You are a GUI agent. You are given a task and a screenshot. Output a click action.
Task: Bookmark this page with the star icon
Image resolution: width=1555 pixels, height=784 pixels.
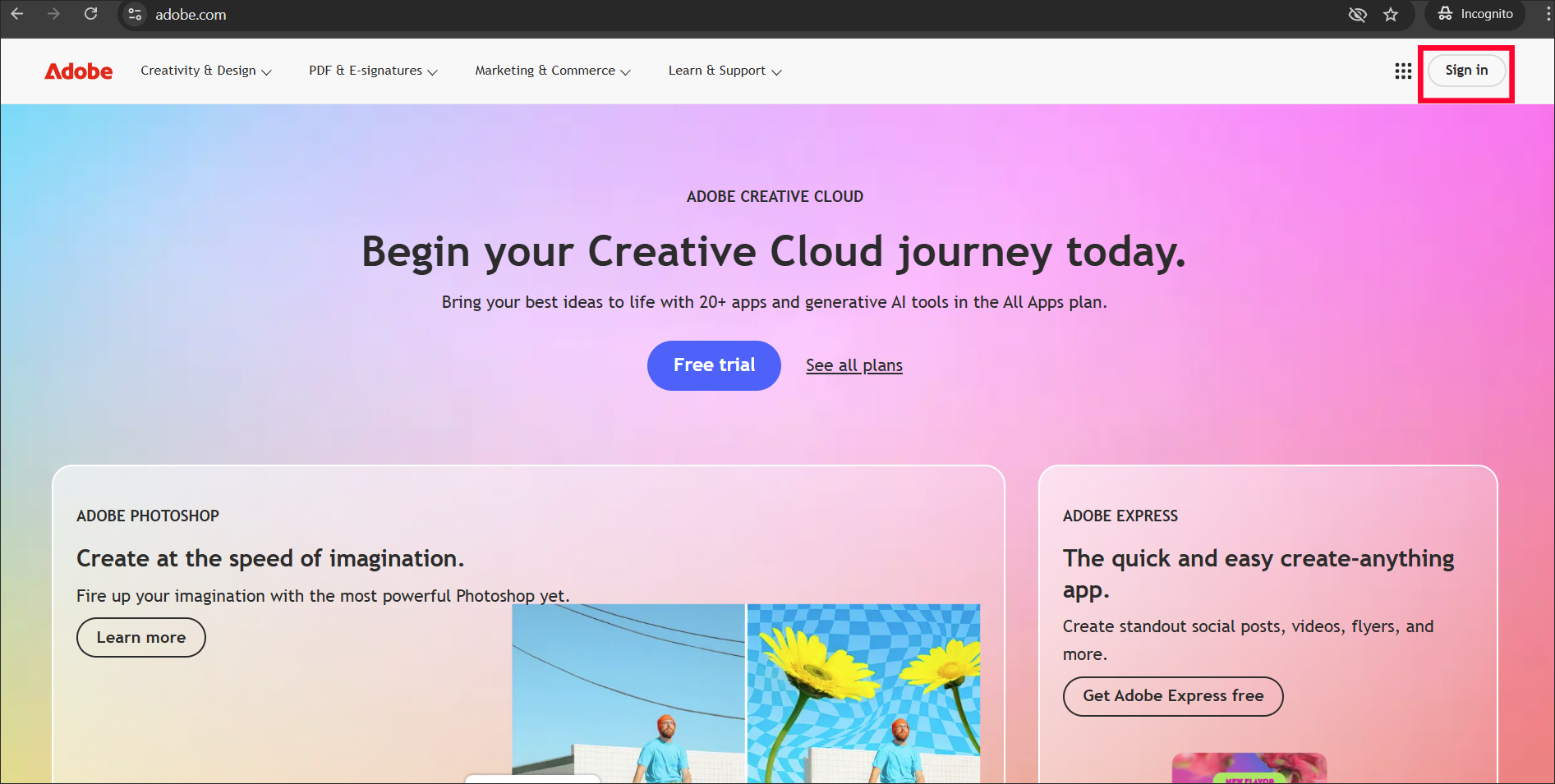point(1392,14)
